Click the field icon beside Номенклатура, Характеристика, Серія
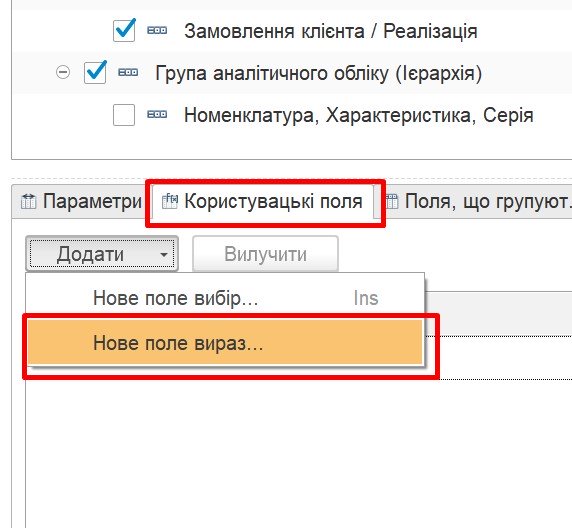 157,115
